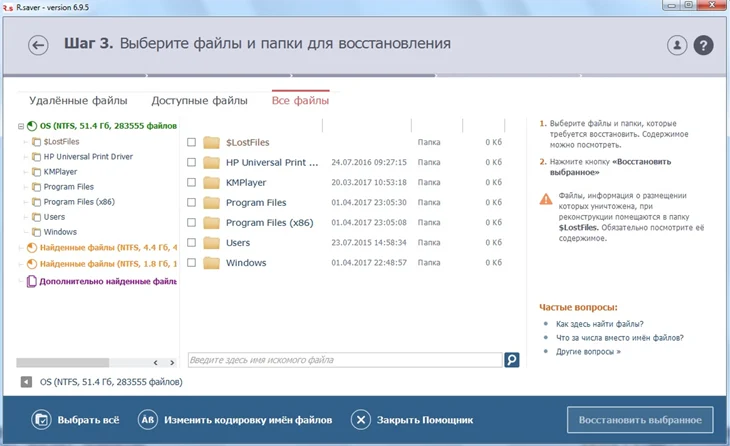Click Найденные файлы (NTFS, 4.4 Гб) label
This screenshot has height=446, width=730.
[x=108, y=248]
